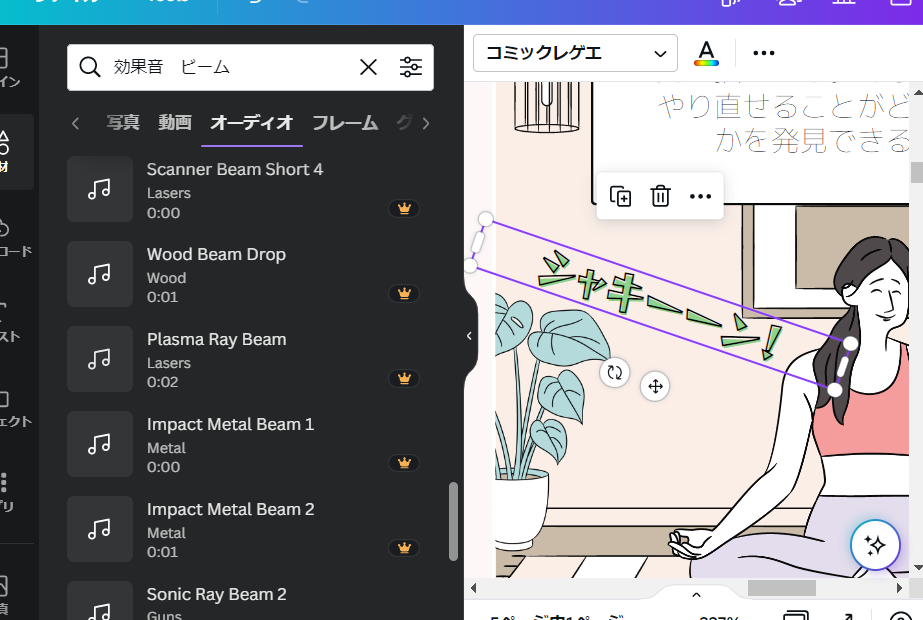Select the Impact Metal Beam 1 title
The image size is (923, 620).
coord(230,425)
